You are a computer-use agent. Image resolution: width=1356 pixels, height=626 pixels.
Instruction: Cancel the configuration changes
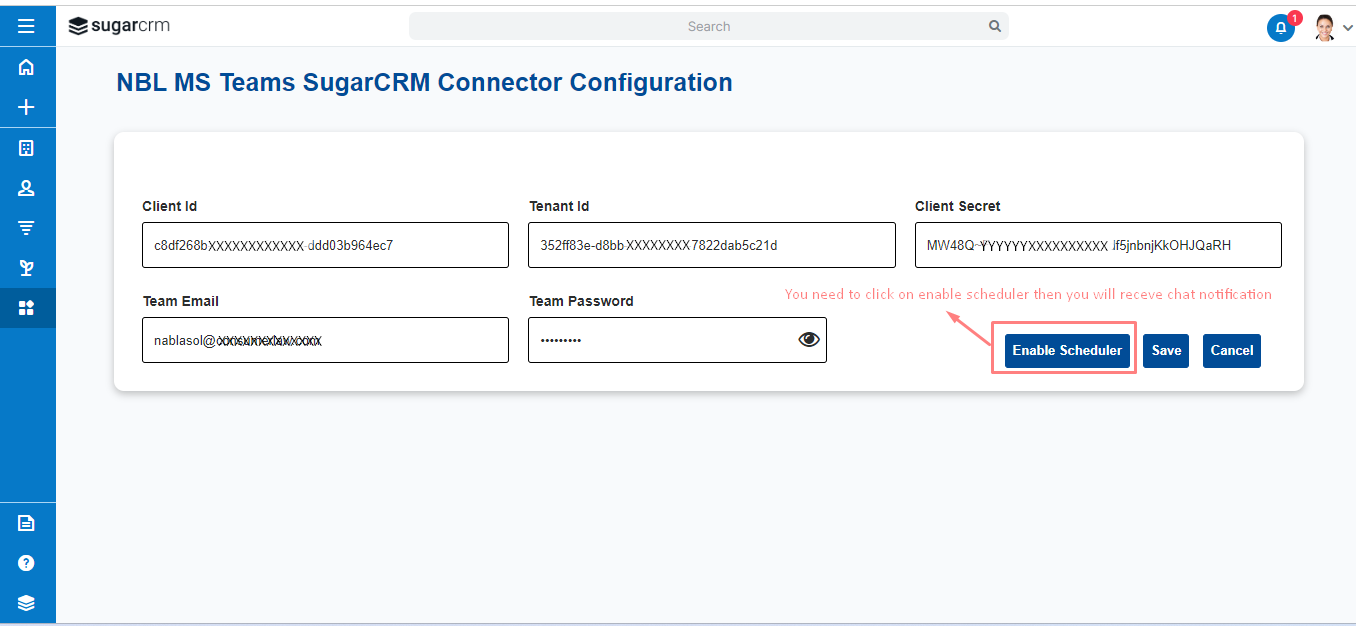pyautogui.click(x=1232, y=350)
